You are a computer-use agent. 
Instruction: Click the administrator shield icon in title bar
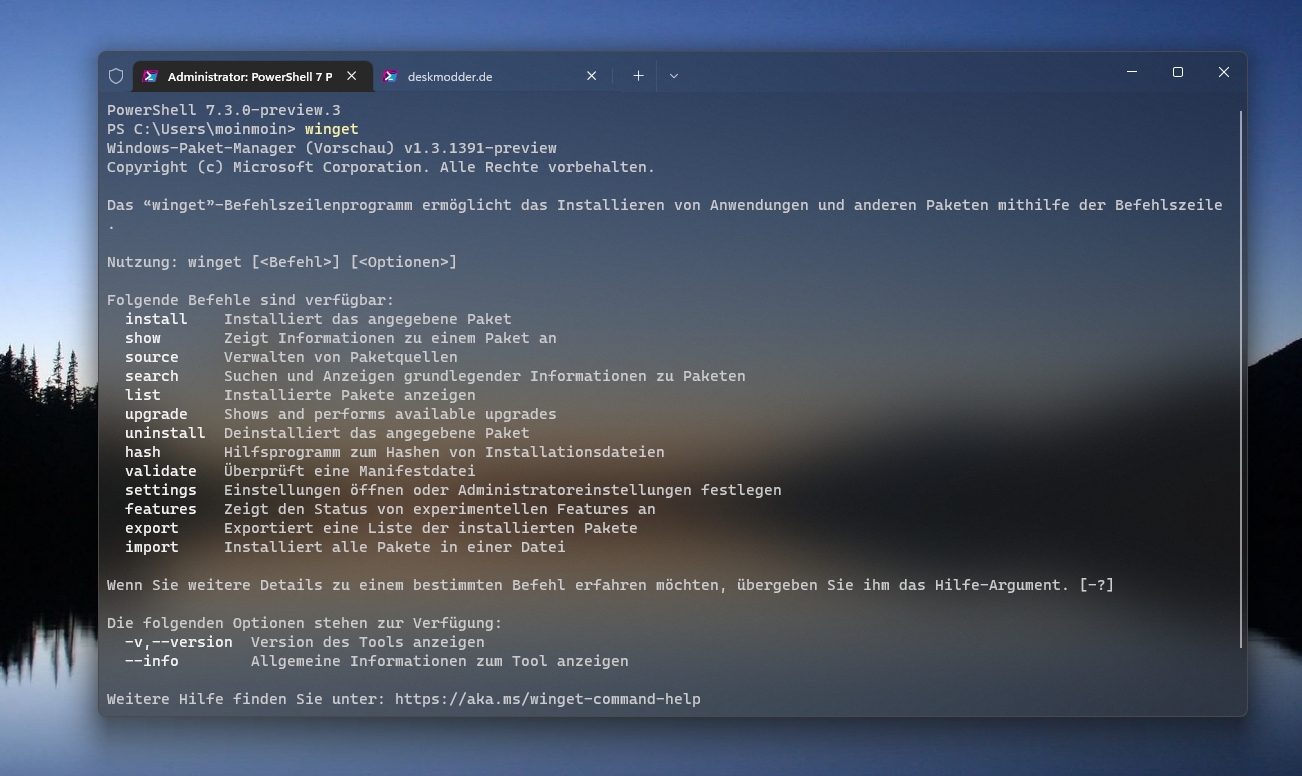[116, 76]
